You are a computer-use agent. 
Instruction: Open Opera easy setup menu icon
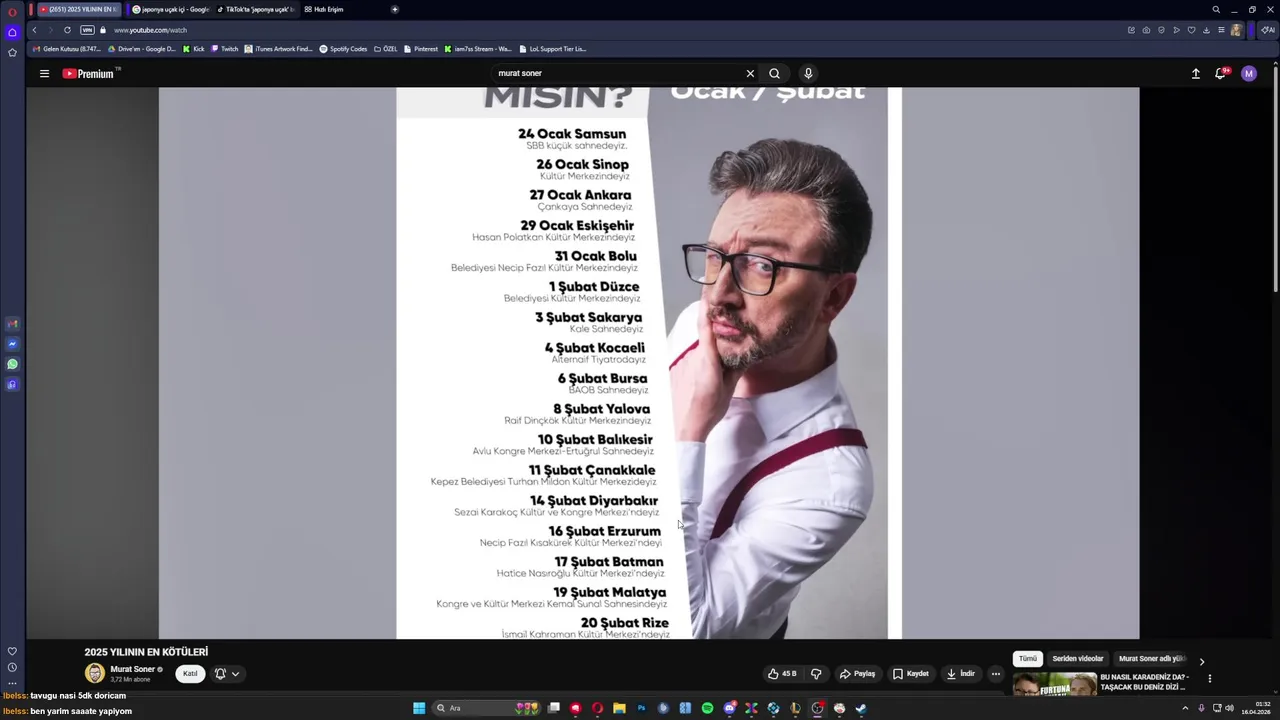click(x=1221, y=30)
